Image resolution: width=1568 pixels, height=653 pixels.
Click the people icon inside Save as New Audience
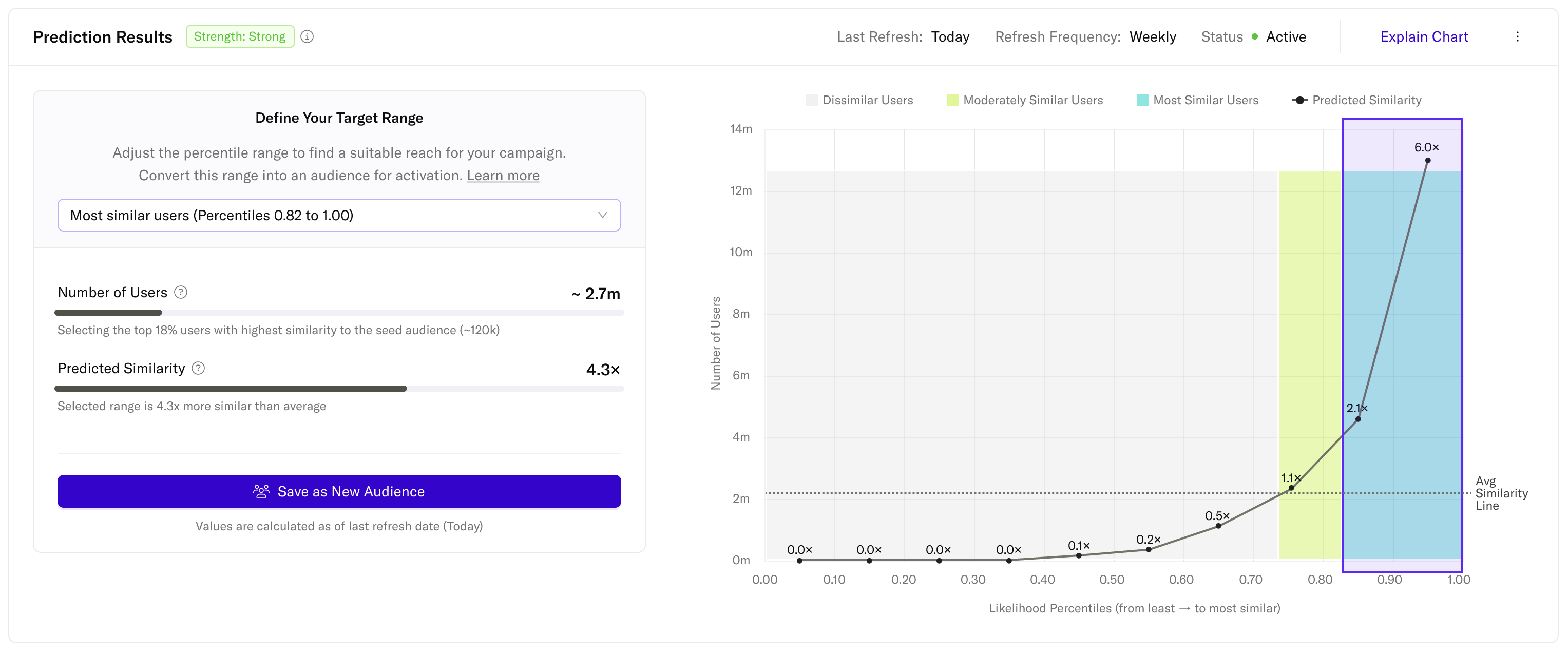(260, 491)
